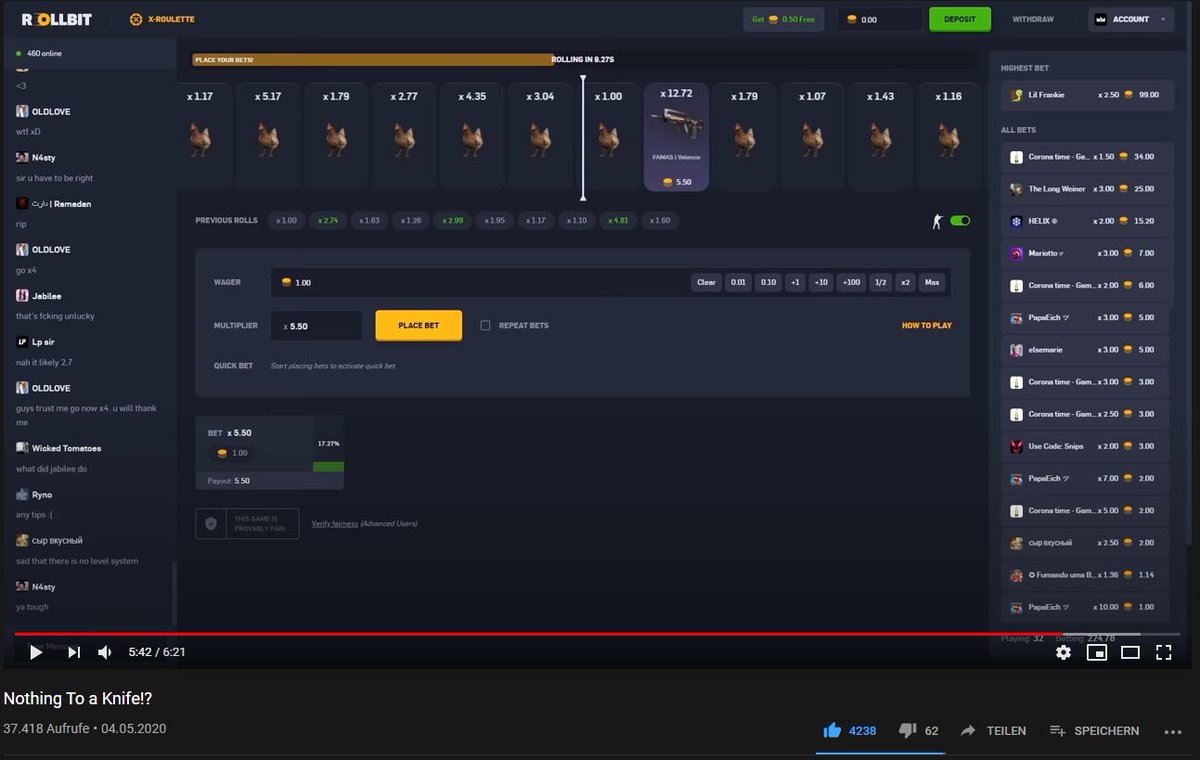The image size is (1200, 760).
Task: Switch to miniplayer mode
Action: click(1097, 652)
